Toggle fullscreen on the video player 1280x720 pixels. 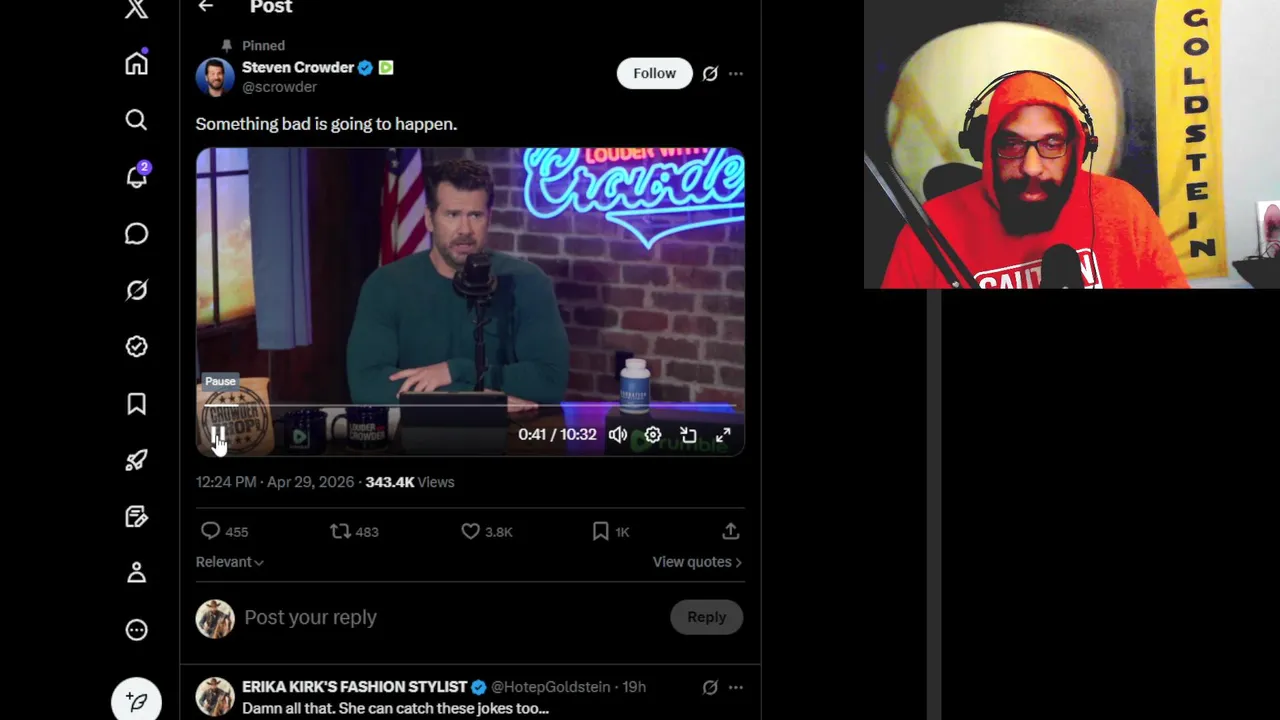pyautogui.click(x=723, y=435)
